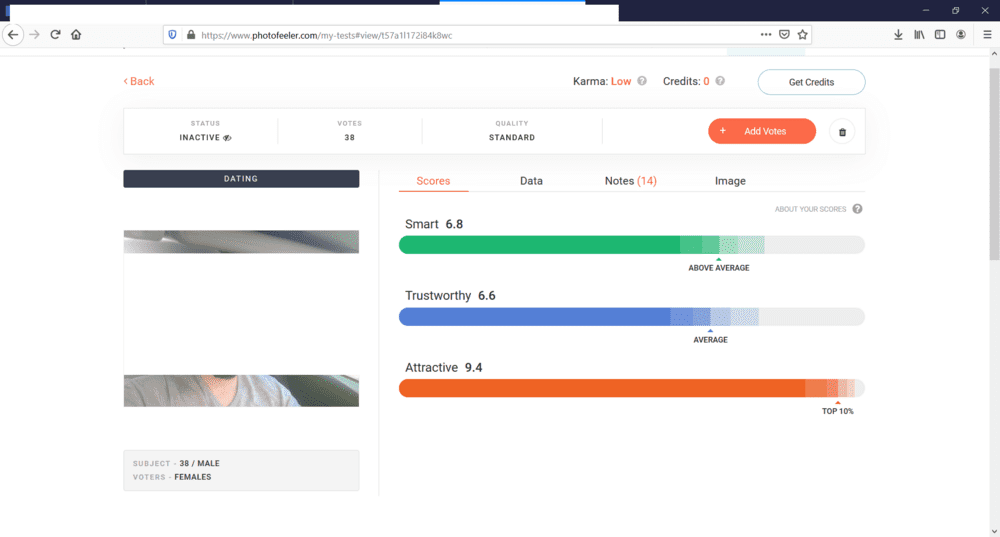Click the 'TOP 10%' marker label
Screen dimensions: 1000x537
click(x=837, y=411)
